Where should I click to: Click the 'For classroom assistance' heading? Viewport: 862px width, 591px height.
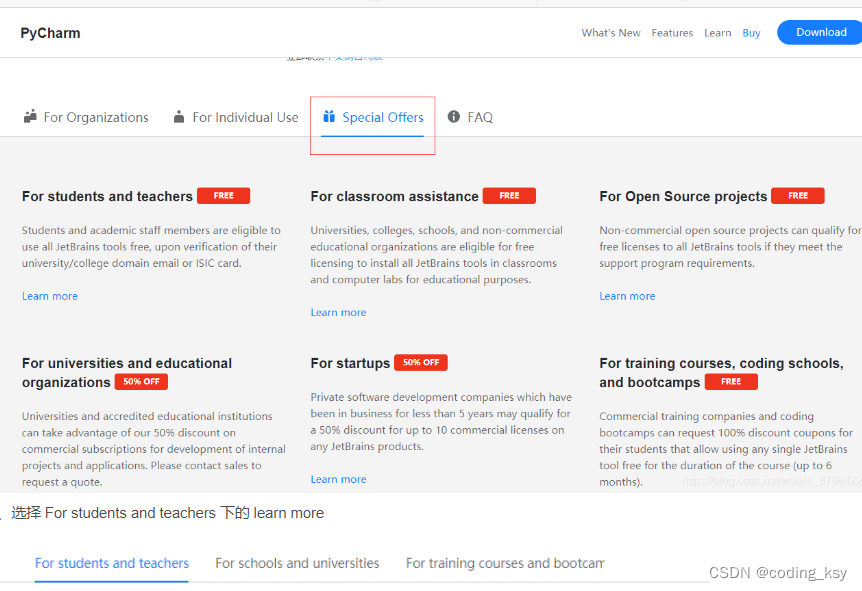click(394, 196)
